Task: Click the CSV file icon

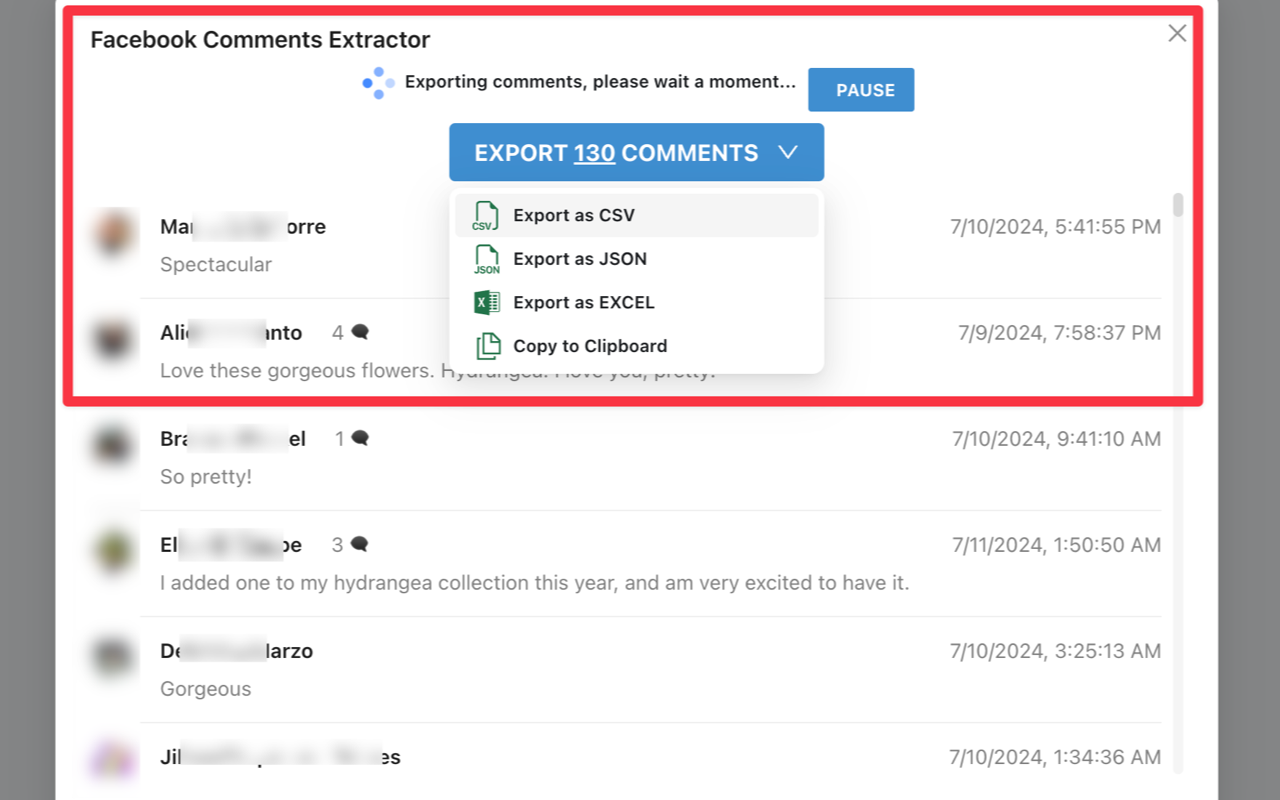Action: (486, 216)
